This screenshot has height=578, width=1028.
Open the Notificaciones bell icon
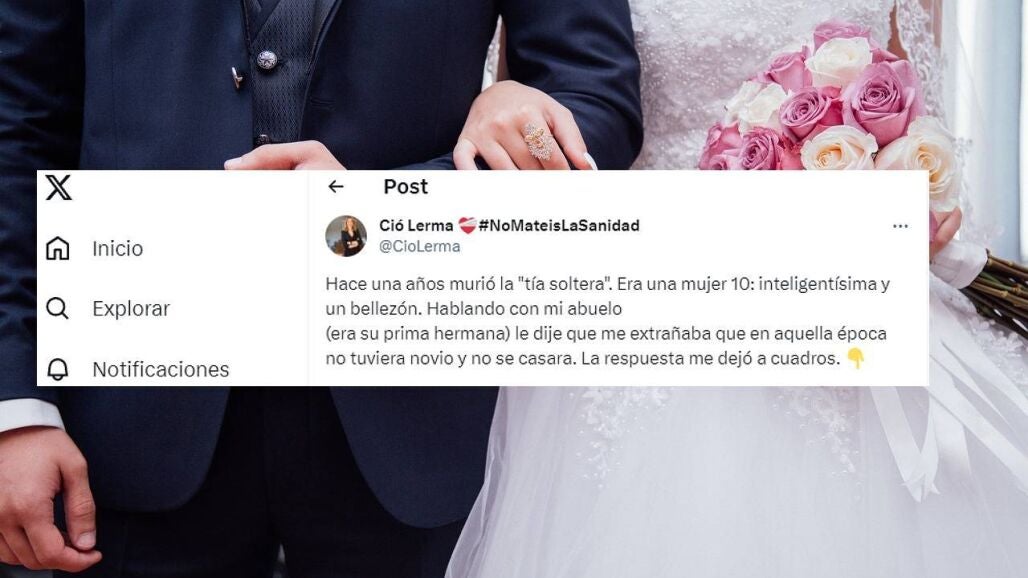[58, 369]
